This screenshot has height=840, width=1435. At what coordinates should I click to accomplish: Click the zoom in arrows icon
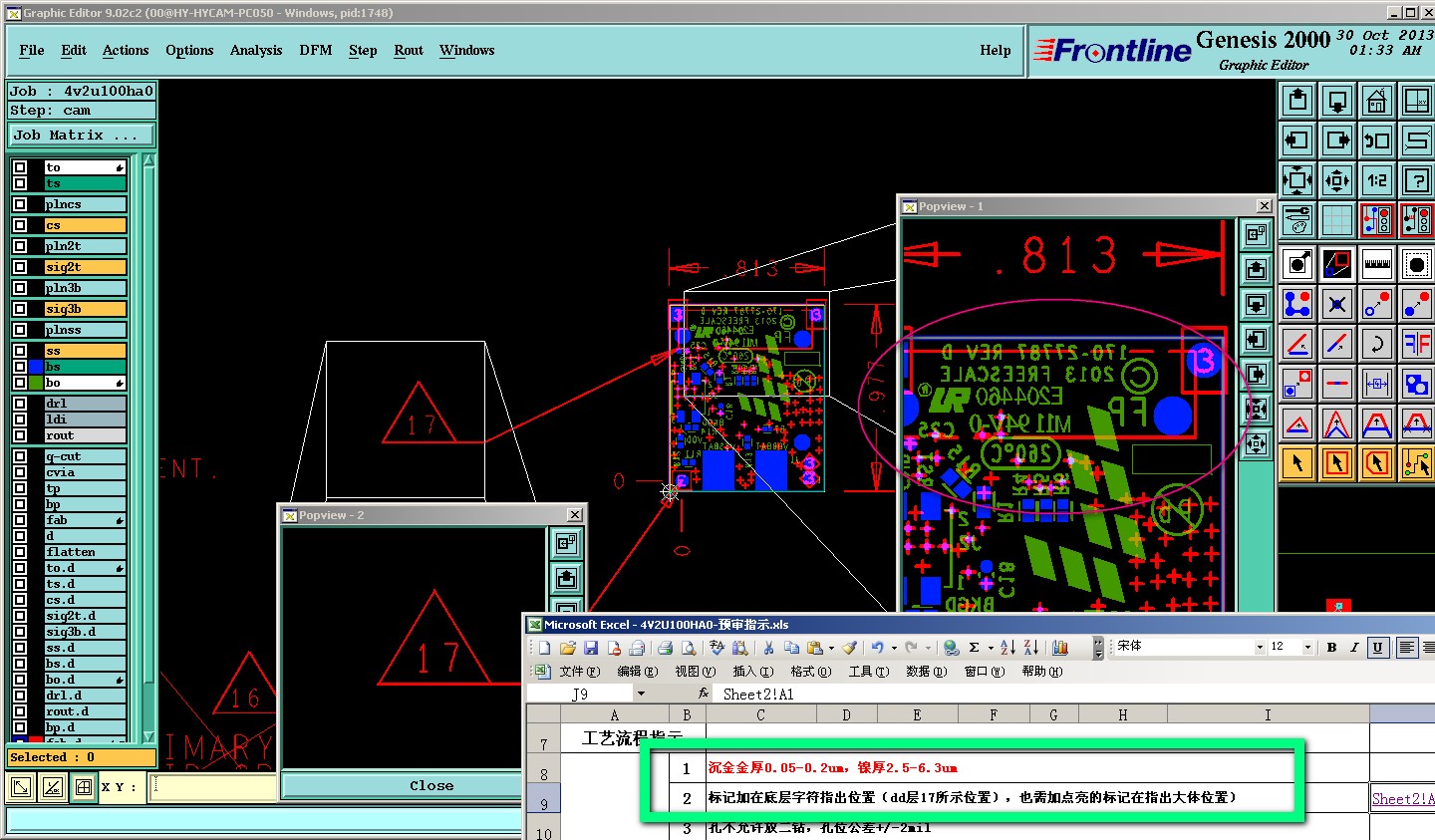click(x=1297, y=180)
